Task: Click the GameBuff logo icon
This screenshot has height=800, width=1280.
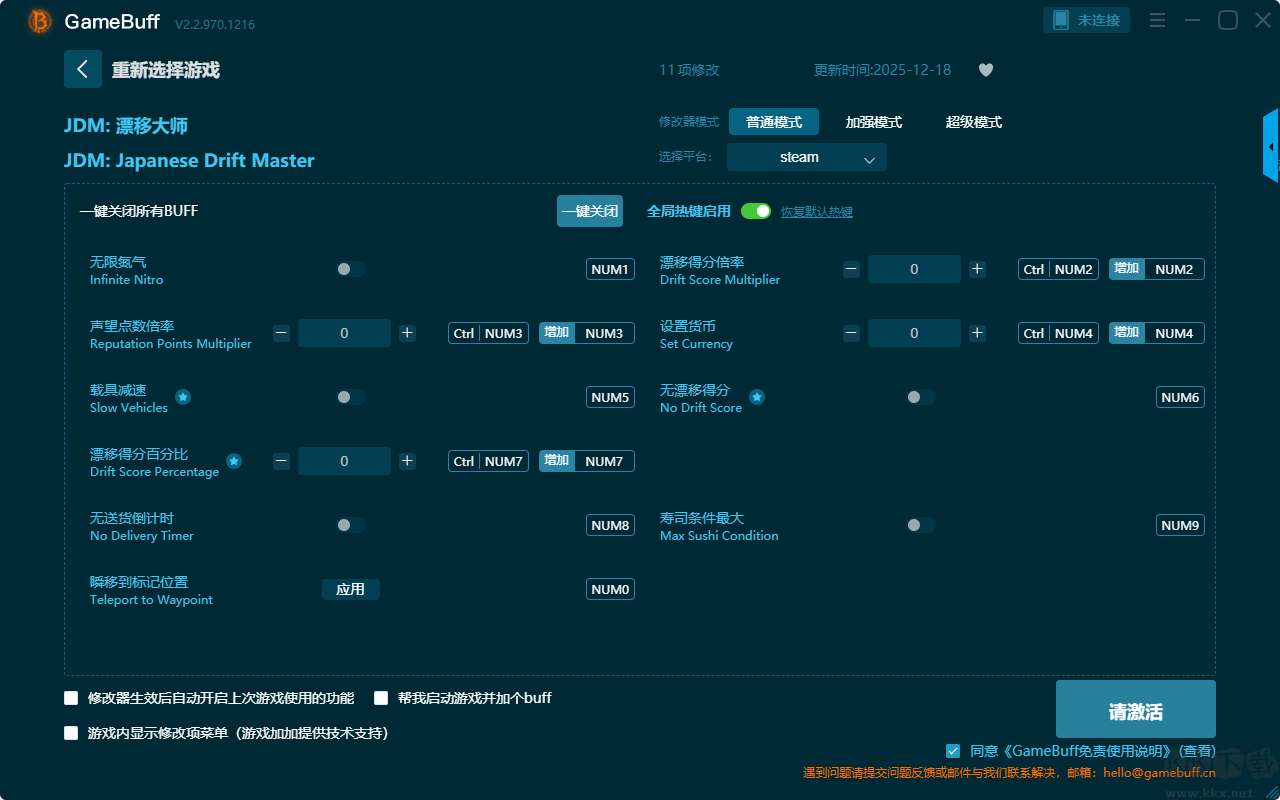Action: (40, 21)
